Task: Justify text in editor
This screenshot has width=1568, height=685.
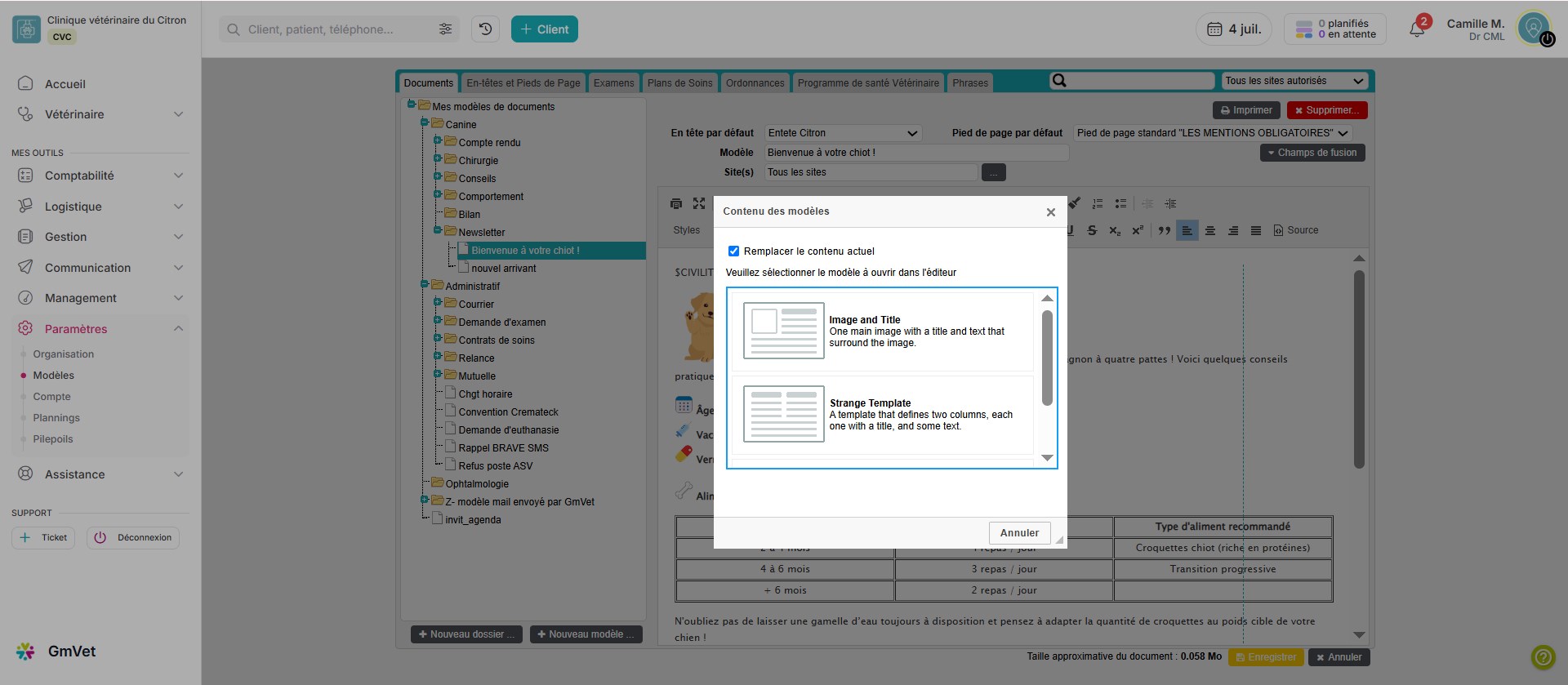Action: (1256, 230)
